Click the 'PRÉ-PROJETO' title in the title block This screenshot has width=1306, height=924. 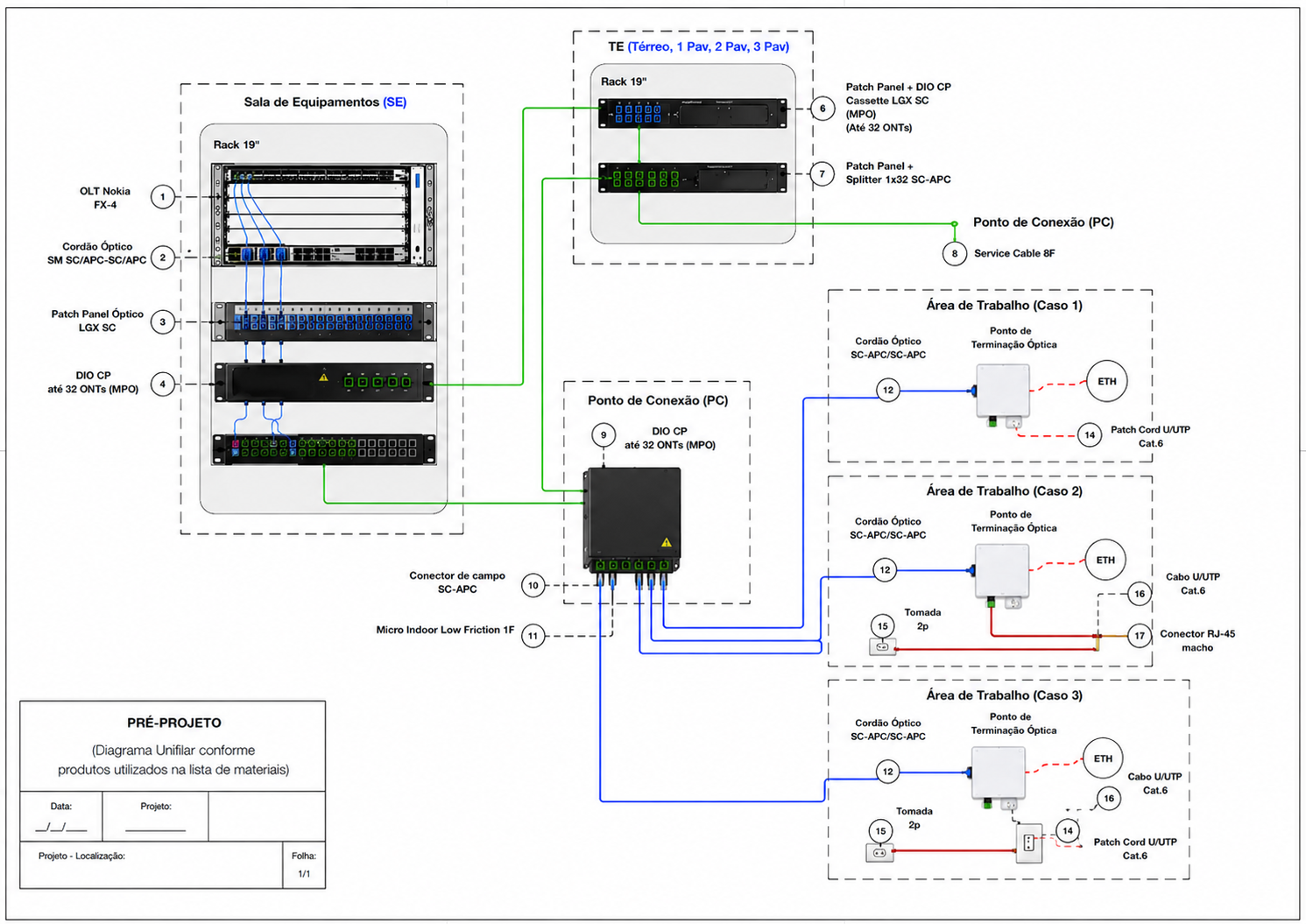pos(173,723)
